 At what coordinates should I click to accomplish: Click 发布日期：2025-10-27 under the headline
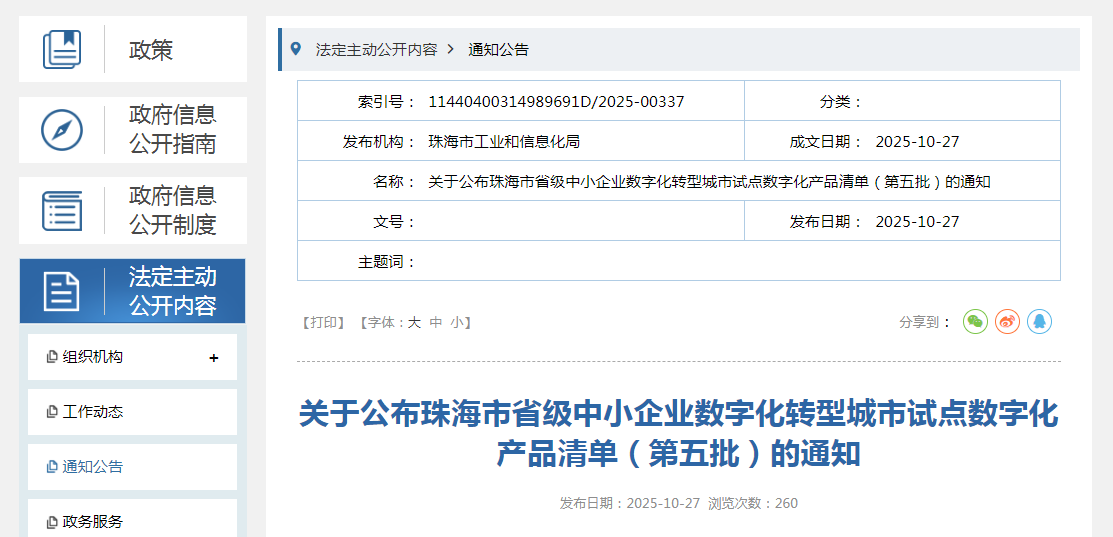click(x=630, y=504)
